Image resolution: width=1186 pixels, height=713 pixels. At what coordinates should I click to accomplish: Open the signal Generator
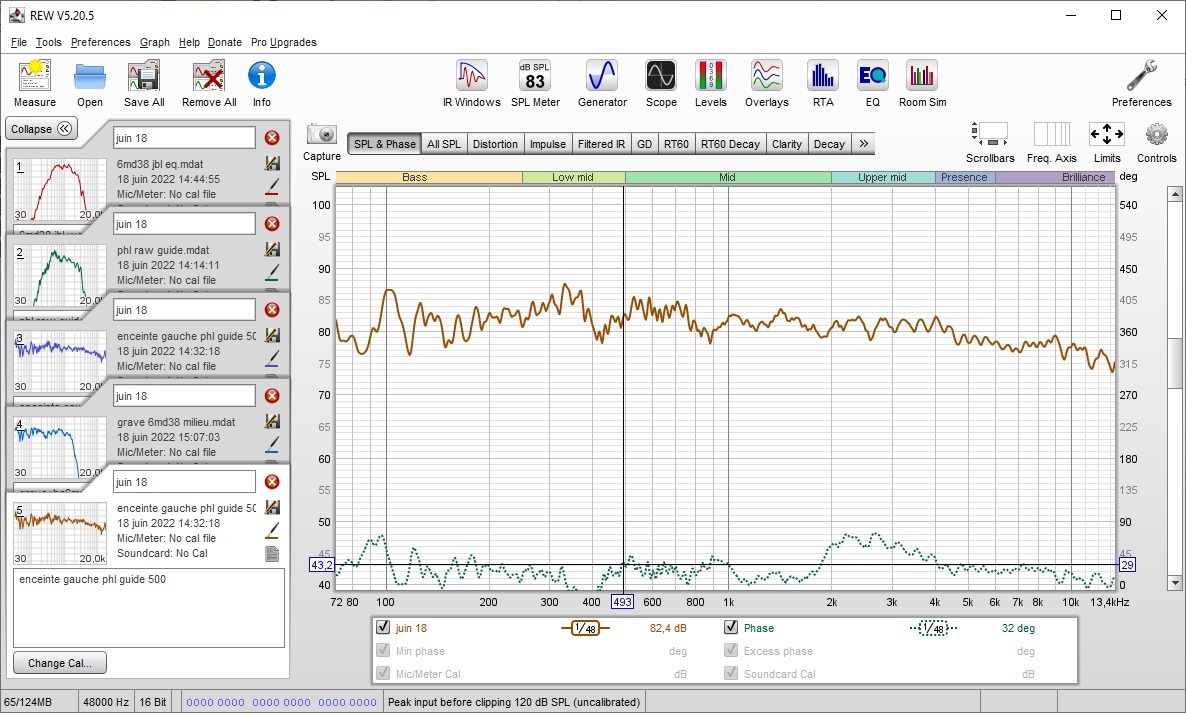(602, 76)
